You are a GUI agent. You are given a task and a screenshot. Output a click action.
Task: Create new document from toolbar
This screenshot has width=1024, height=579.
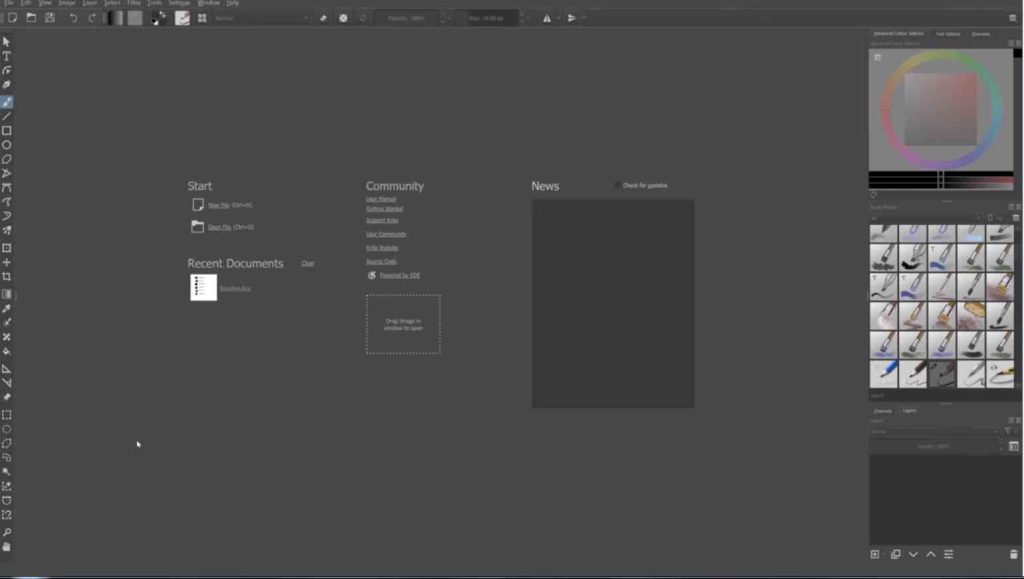[12, 18]
